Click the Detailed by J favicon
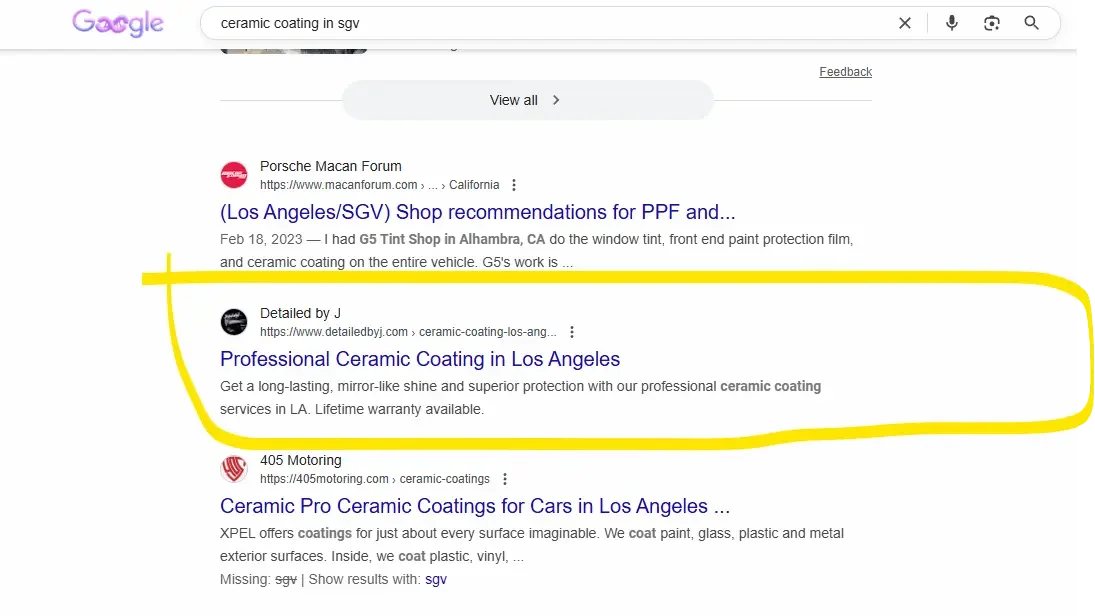 (234, 322)
